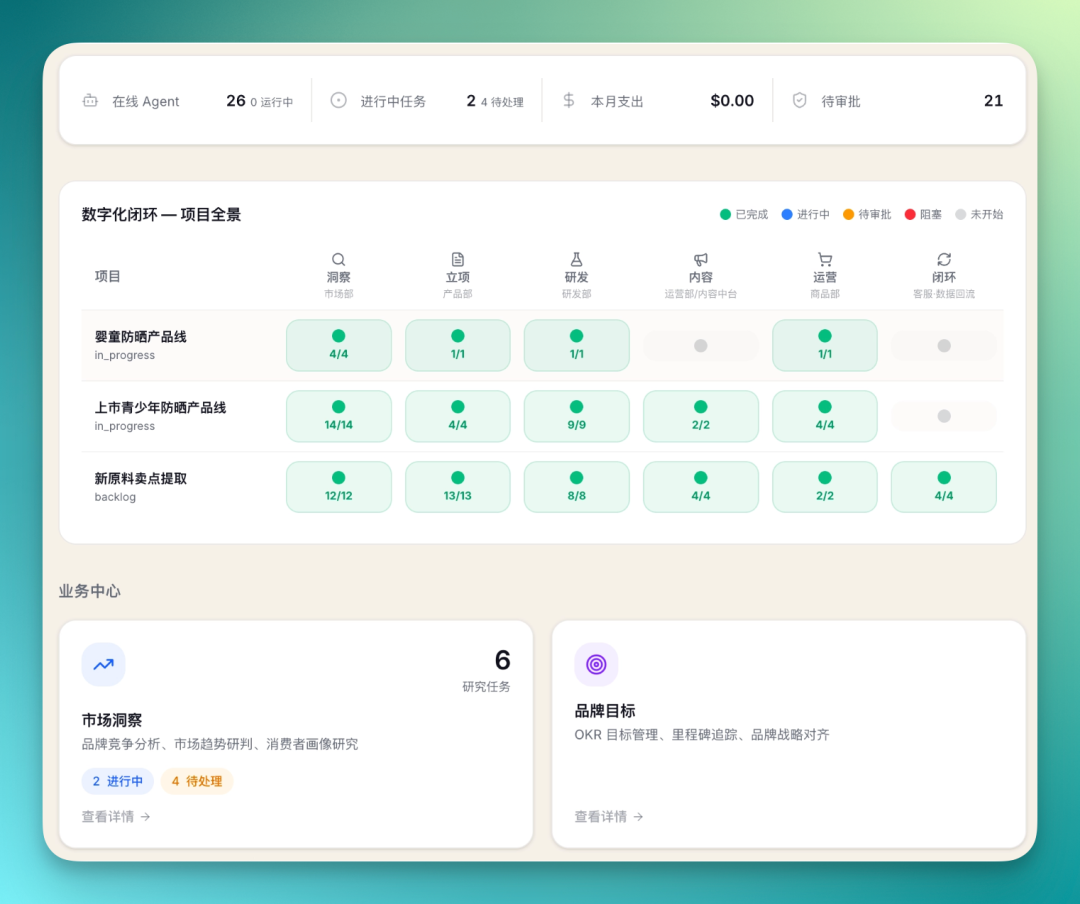The width and height of the screenshot is (1080, 904).
Task: Open 婴童防晒产品线 empty 闭环 cell
Action: [x=944, y=345]
